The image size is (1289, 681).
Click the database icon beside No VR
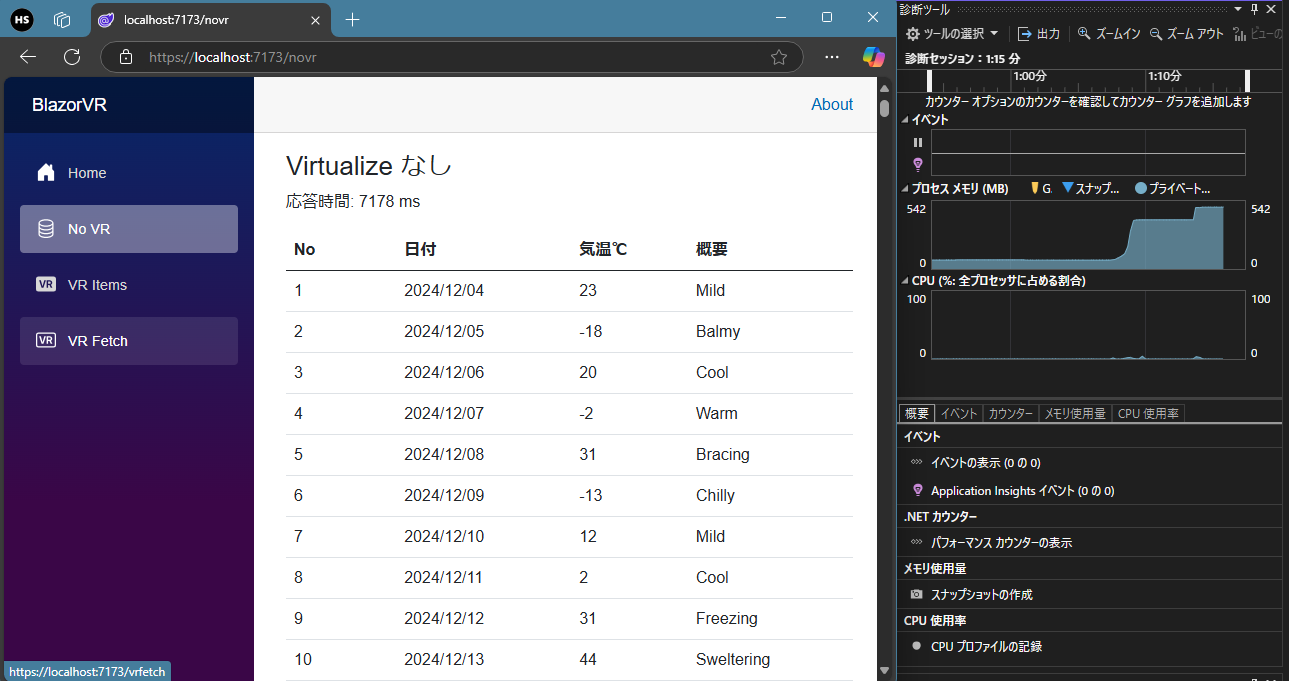click(46, 229)
